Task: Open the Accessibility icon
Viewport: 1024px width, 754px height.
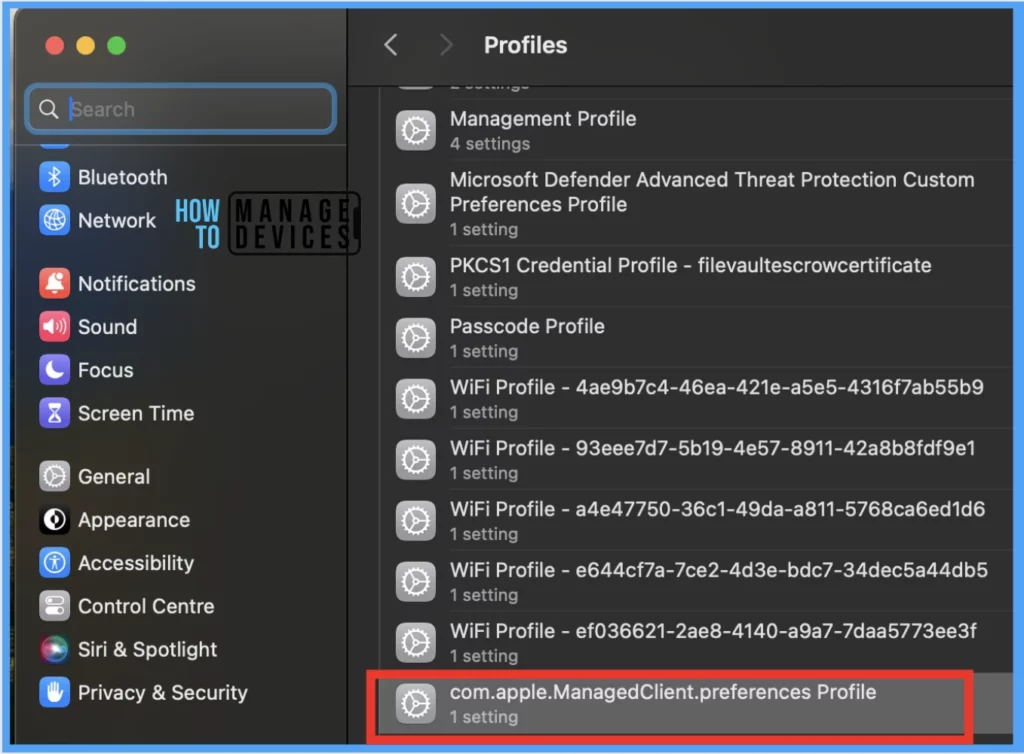Action: (54, 563)
